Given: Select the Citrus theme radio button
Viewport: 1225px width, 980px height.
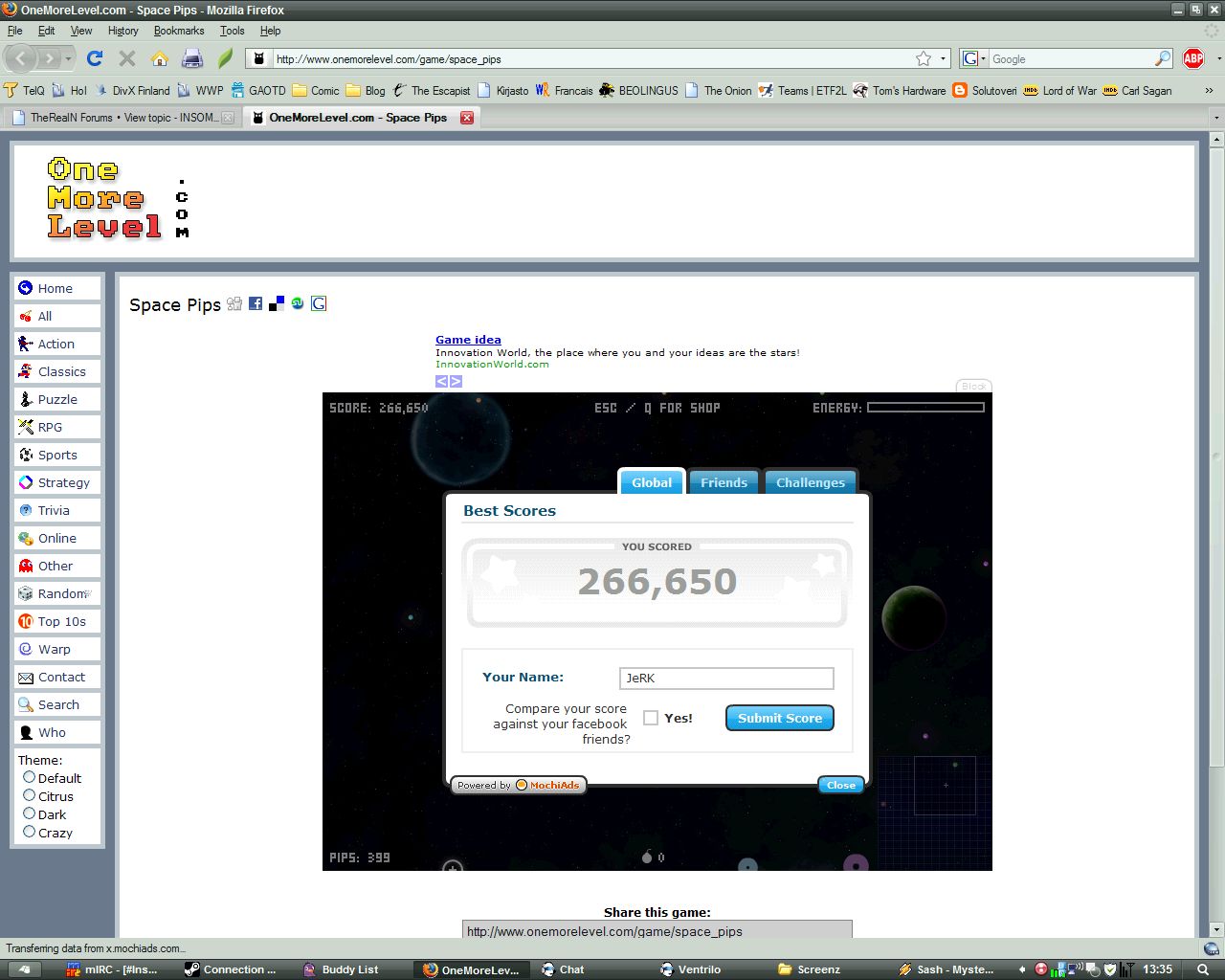Looking at the screenshot, I should (x=29, y=795).
